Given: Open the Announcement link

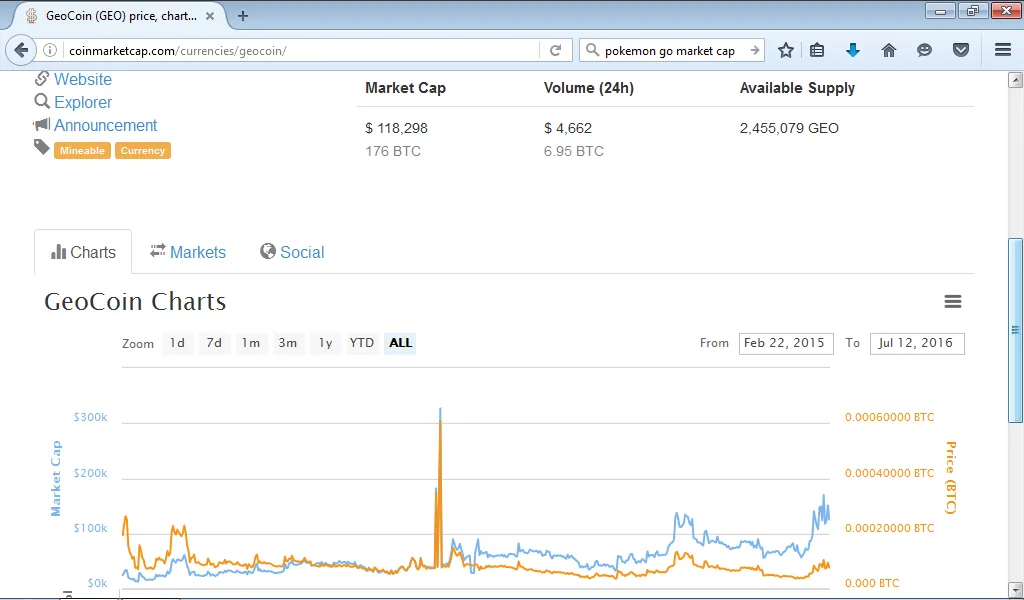Looking at the screenshot, I should click(x=105, y=125).
